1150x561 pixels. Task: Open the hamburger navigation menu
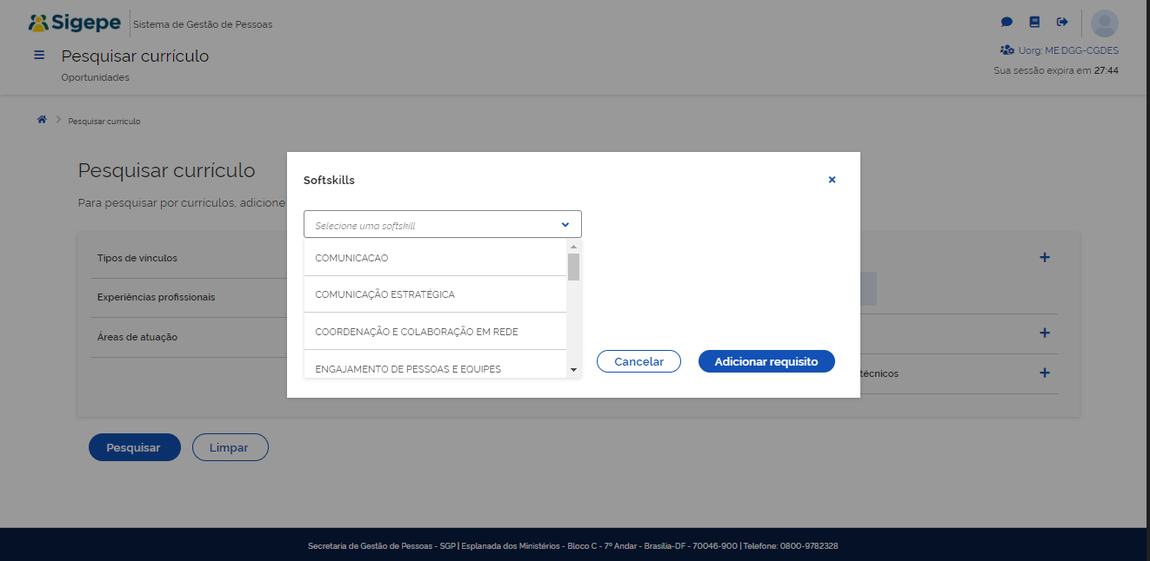(x=39, y=56)
